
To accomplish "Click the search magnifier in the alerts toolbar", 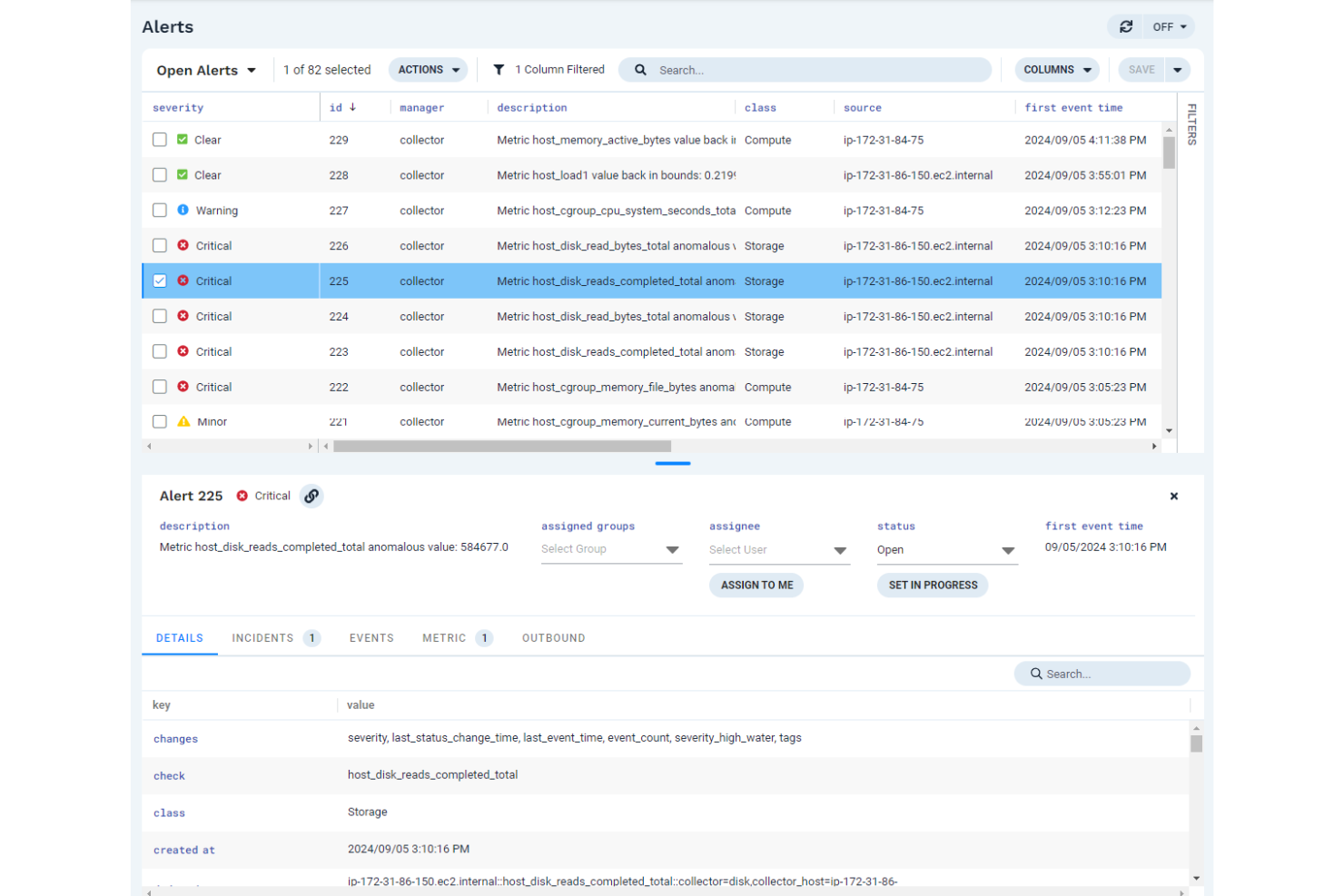I will pos(640,69).
